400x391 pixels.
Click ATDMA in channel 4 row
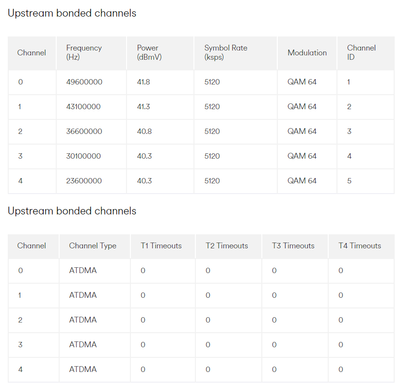click(83, 369)
